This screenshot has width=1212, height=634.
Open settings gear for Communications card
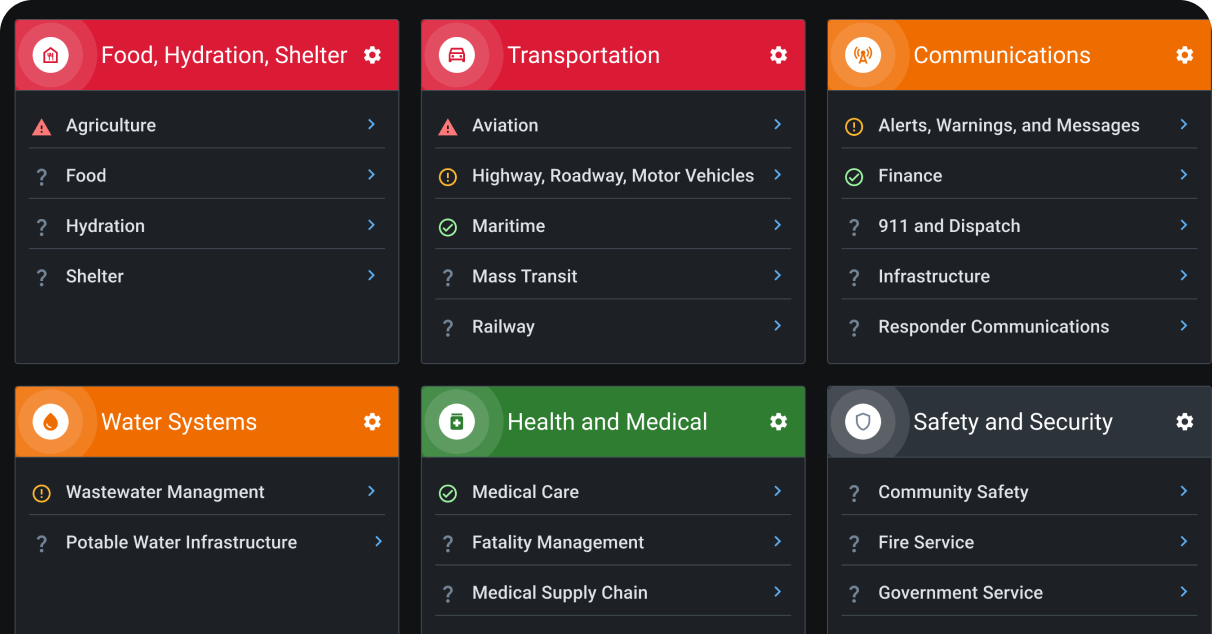point(1184,55)
